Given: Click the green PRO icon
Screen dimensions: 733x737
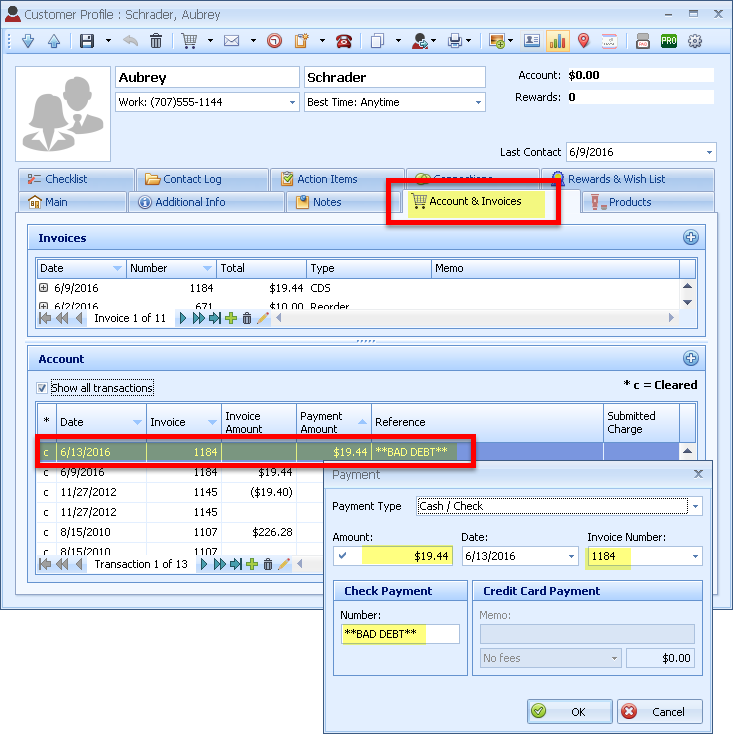Looking at the screenshot, I should 669,41.
